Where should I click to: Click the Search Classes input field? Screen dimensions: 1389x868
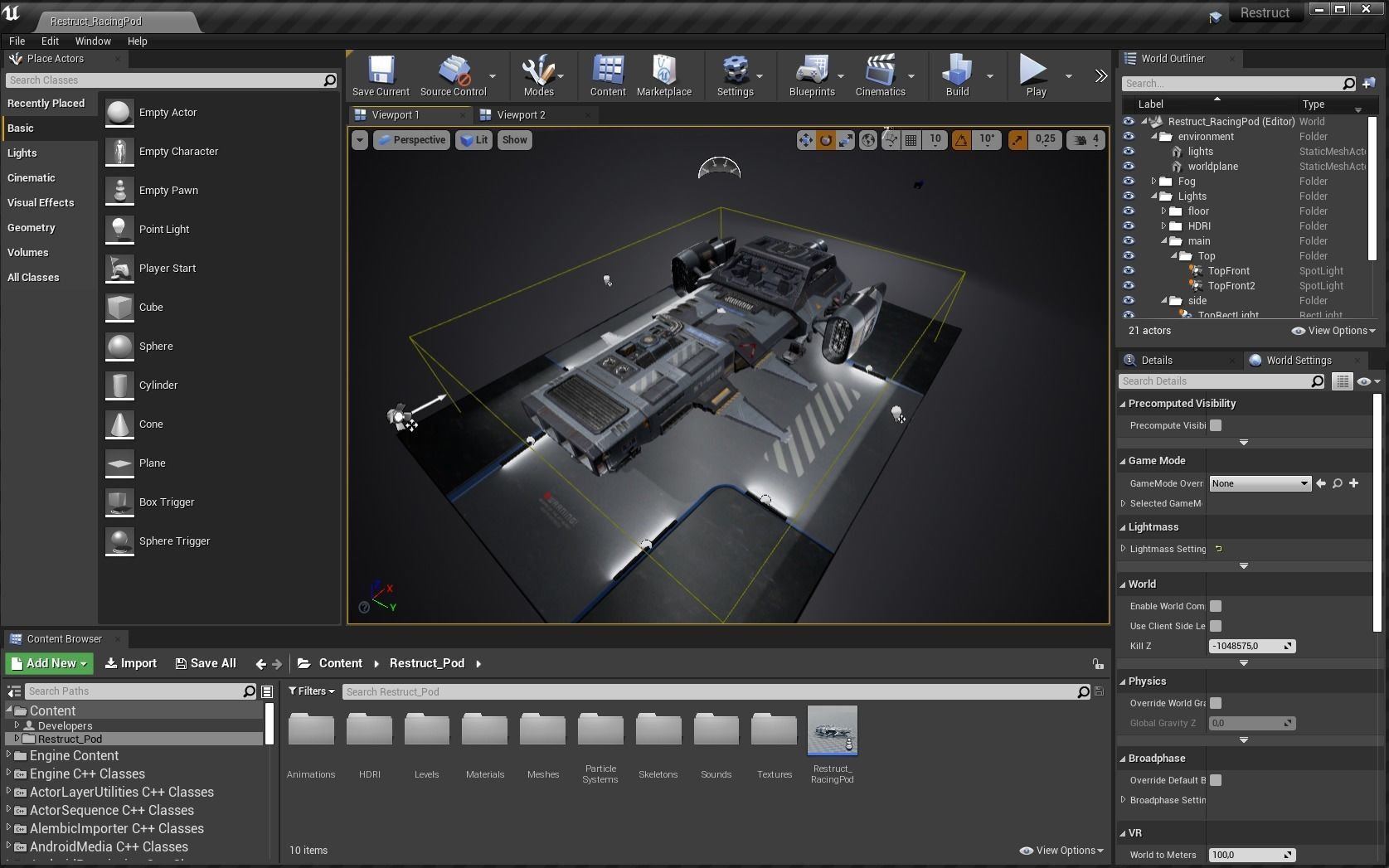click(x=172, y=80)
